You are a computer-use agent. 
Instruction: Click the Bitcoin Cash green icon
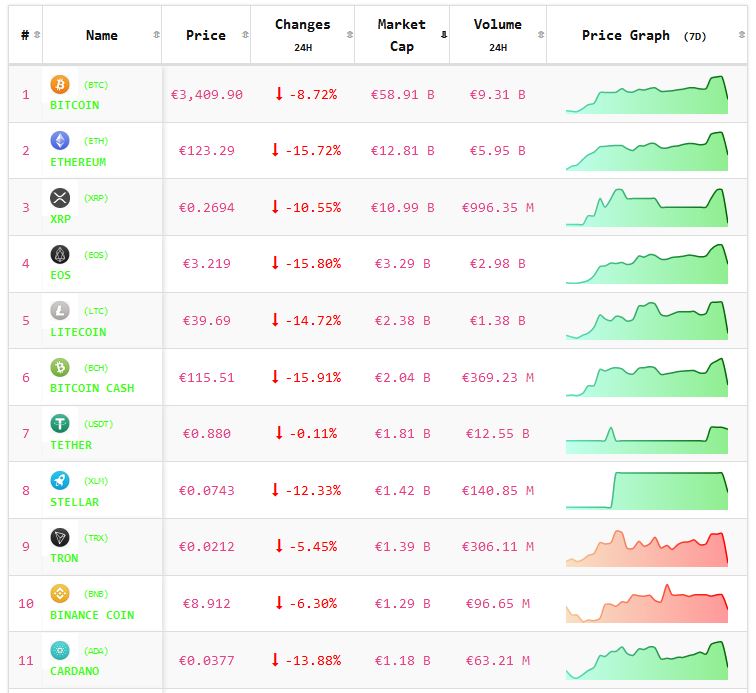point(60,368)
